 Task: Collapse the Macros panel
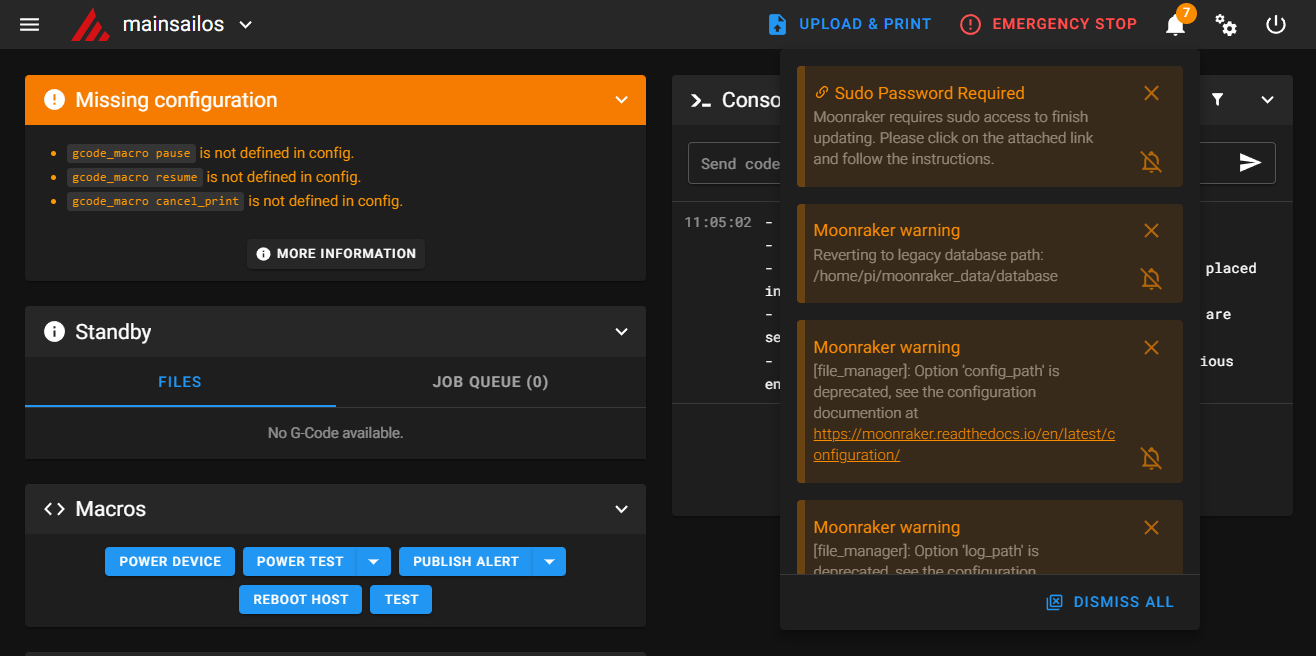coord(621,509)
